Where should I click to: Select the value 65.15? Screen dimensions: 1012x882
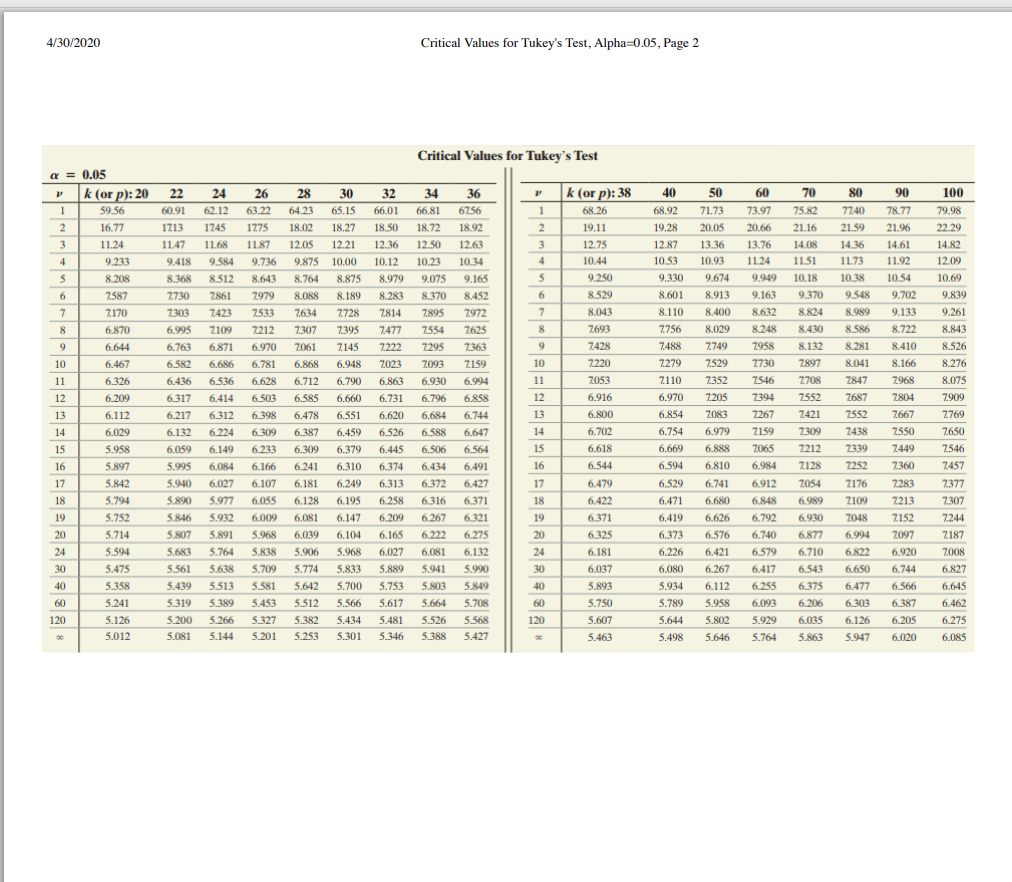(344, 211)
